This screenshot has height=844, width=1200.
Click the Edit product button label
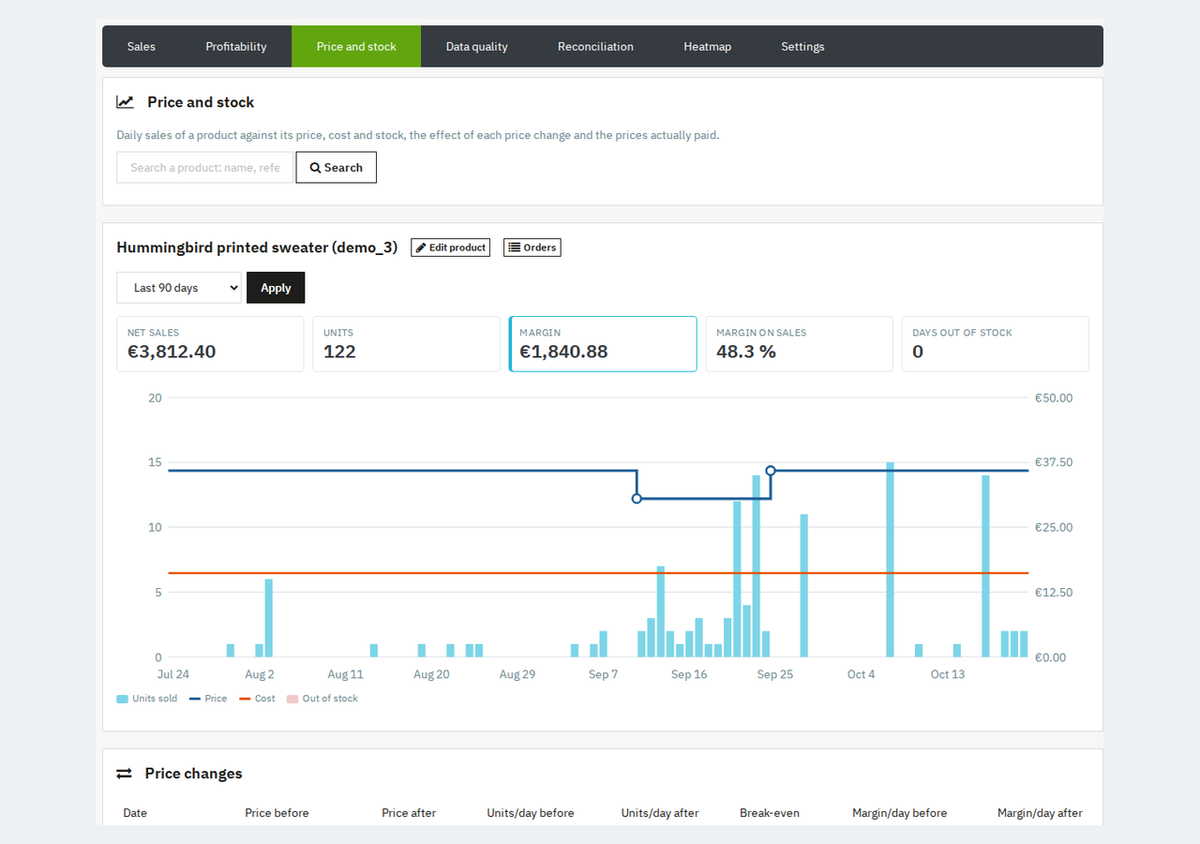point(458,247)
